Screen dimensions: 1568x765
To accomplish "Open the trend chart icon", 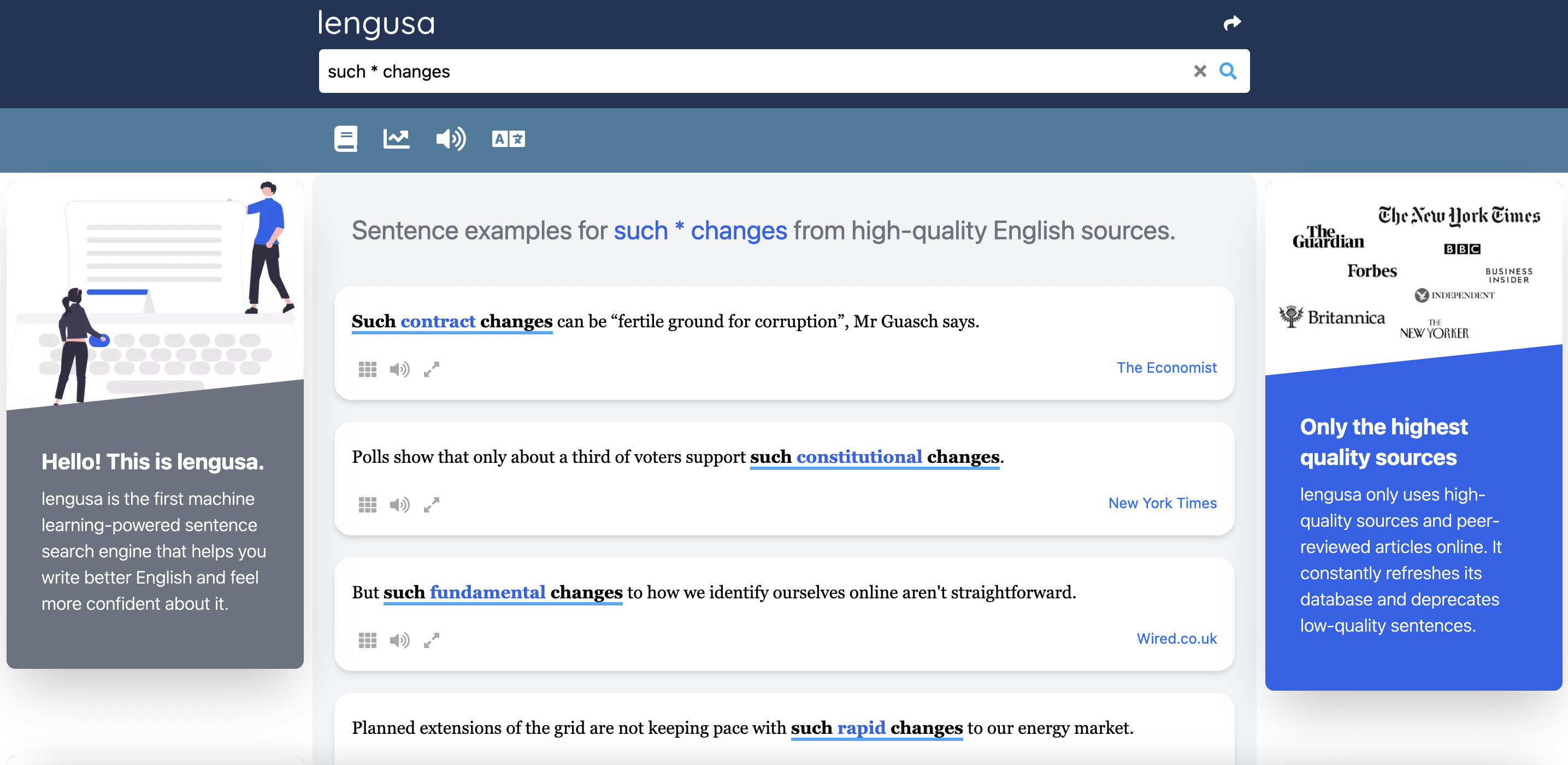I will [396, 139].
